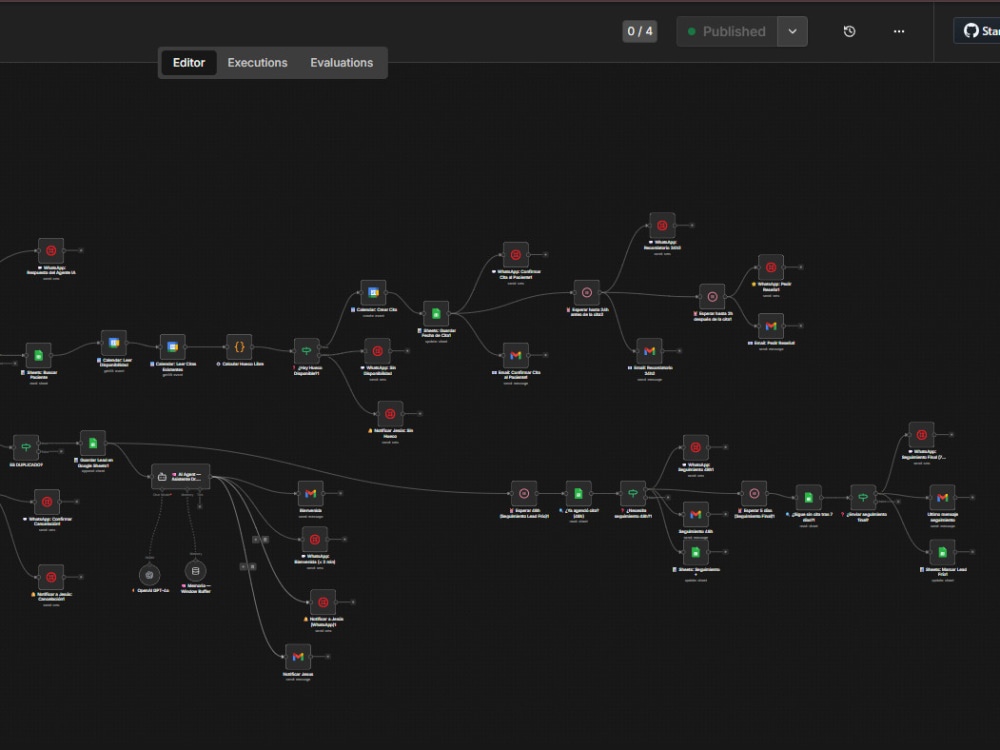Open the Executions tab
The height and width of the screenshot is (750, 1000).
257,62
